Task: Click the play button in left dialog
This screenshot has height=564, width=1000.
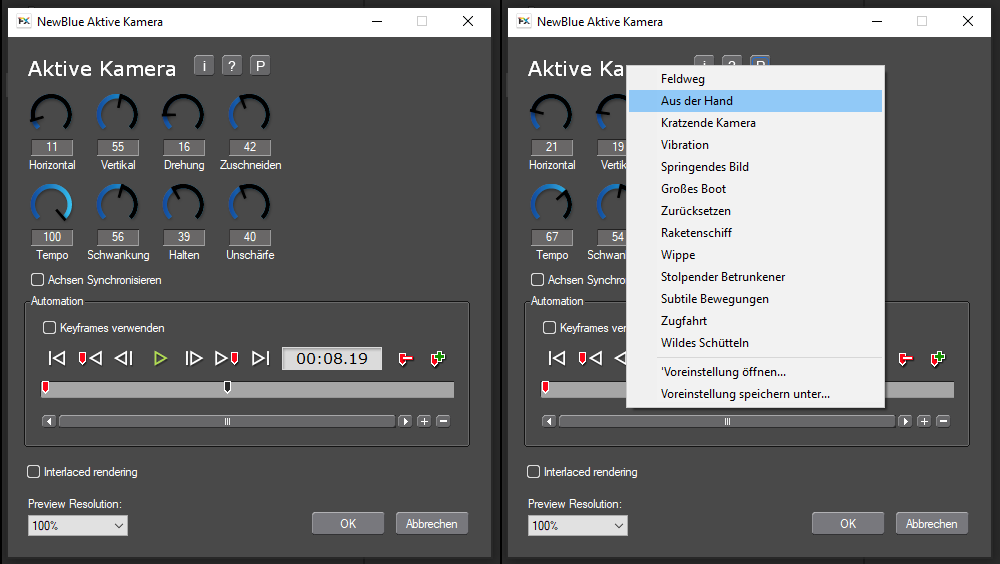Action: point(160,358)
